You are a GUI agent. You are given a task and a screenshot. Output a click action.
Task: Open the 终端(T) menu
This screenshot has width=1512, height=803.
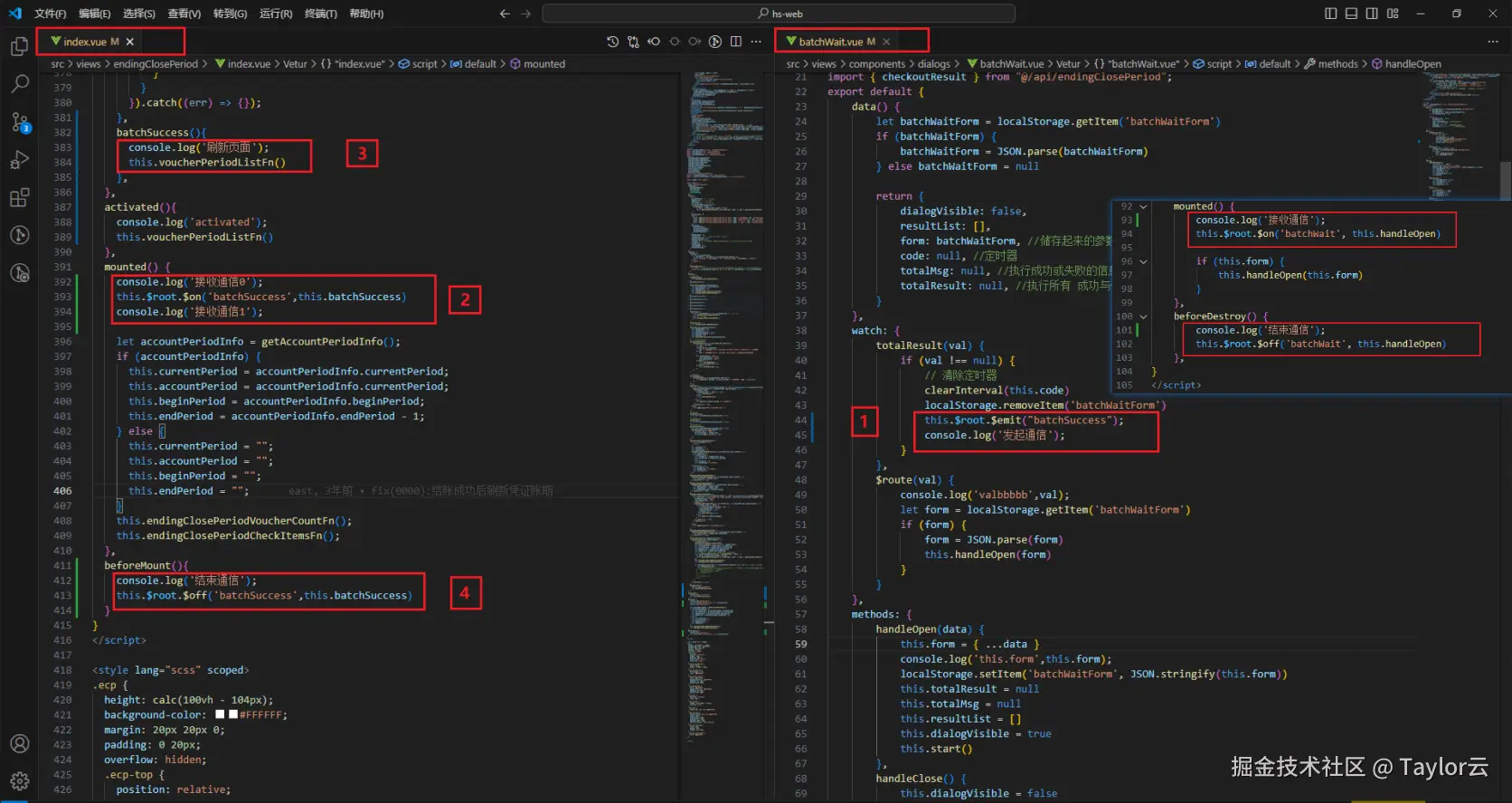[x=321, y=14]
